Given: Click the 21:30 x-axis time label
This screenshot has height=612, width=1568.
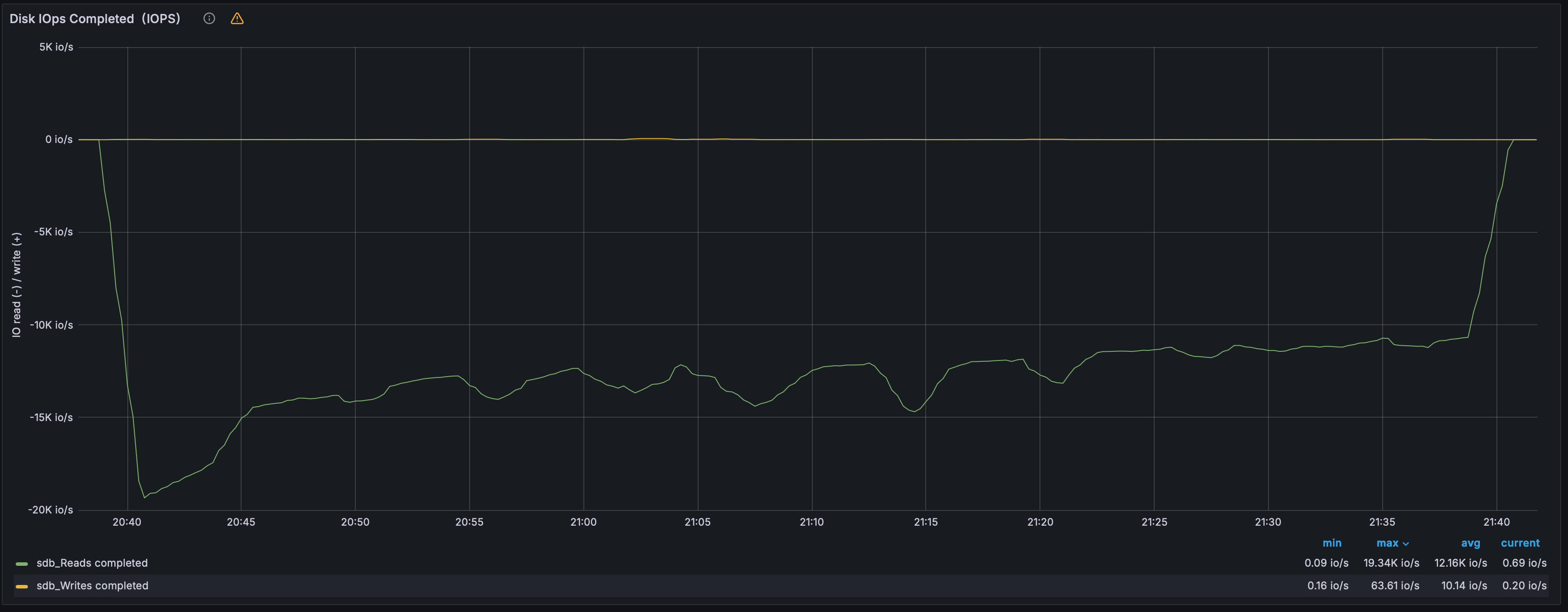Looking at the screenshot, I should [1268, 521].
